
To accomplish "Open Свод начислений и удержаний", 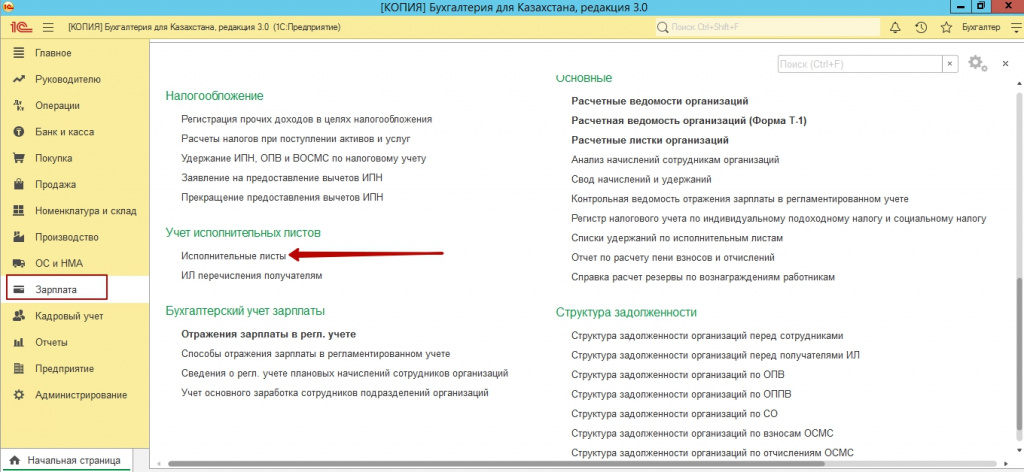I will (x=641, y=179).
